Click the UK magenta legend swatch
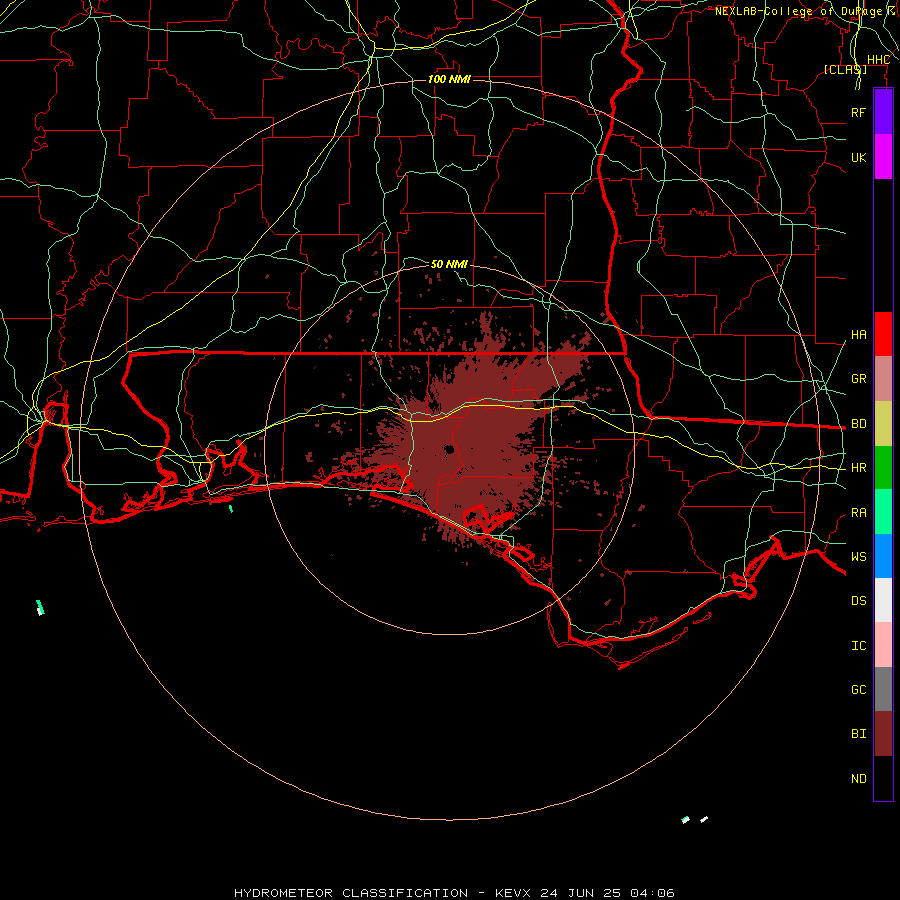Viewport: 900px width, 900px height. tap(883, 157)
